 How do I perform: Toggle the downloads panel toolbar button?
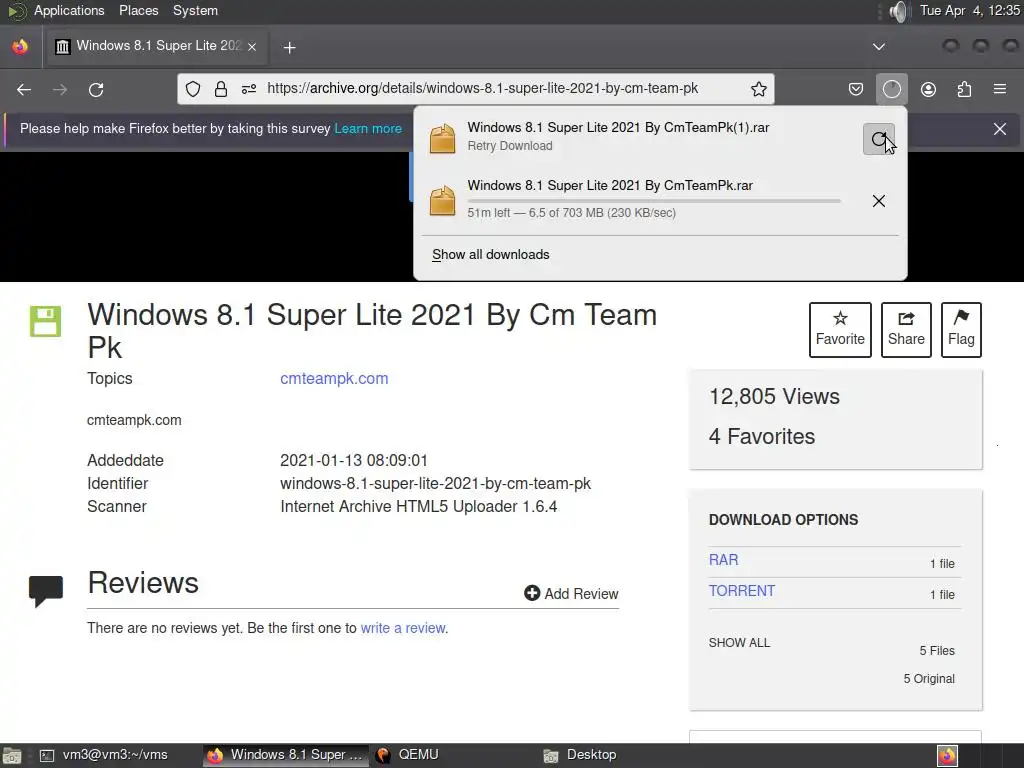pyautogui.click(x=891, y=89)
